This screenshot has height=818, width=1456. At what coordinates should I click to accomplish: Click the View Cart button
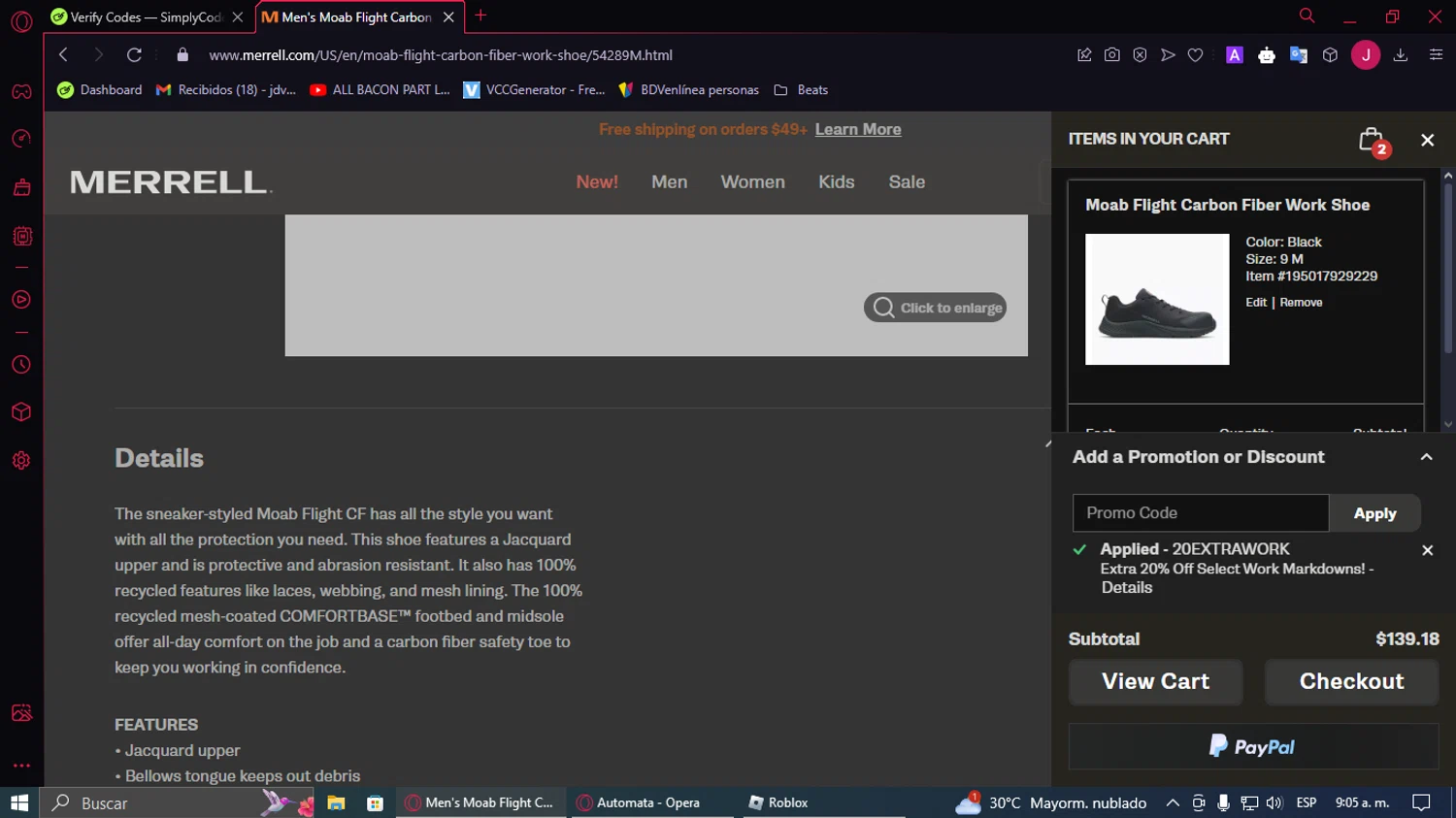1155,682
